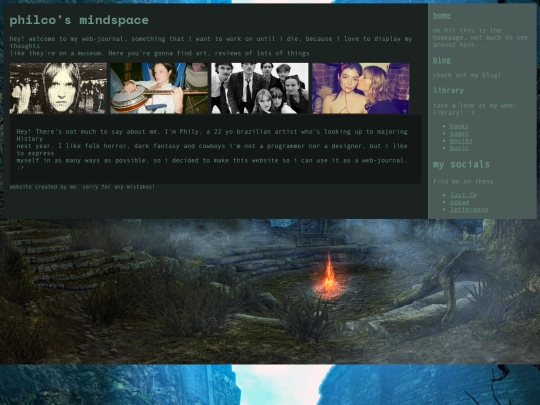The height and width of the screenshot is (405, 540).
Task: Click the "my socials" sidebar heading
Action: pos(461,165)
